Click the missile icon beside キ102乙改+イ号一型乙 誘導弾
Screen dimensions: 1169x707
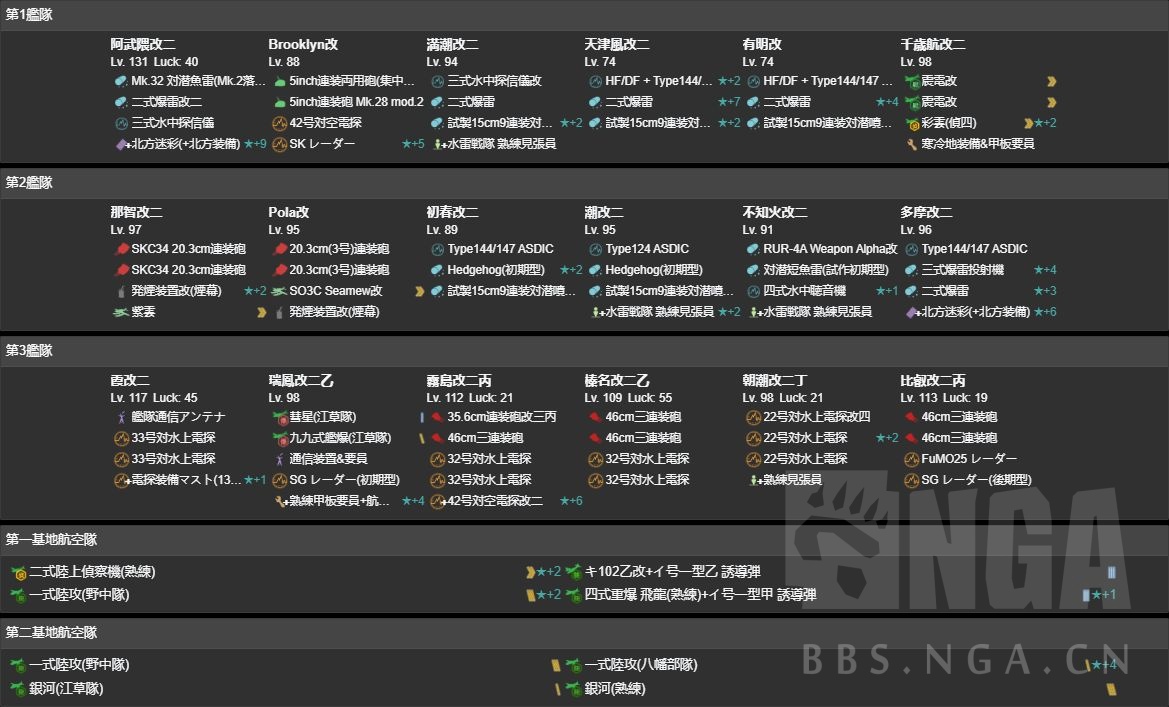click(x=573, y=573)
